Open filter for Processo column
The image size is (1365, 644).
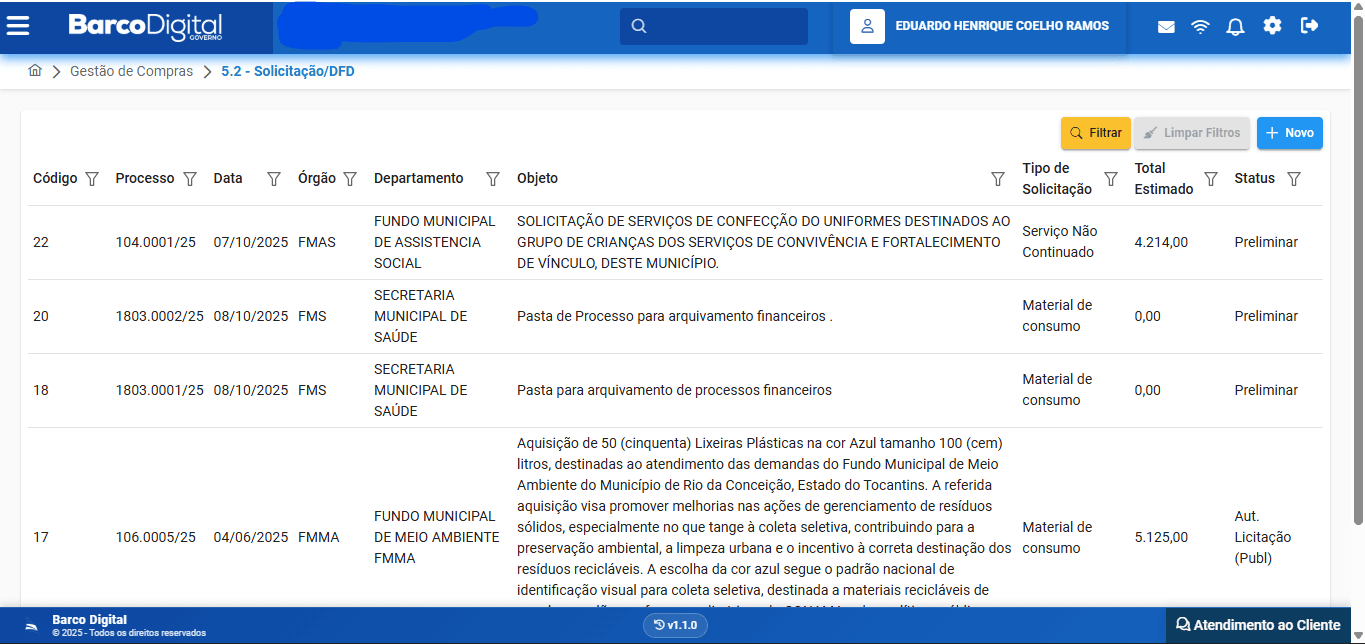190,179
